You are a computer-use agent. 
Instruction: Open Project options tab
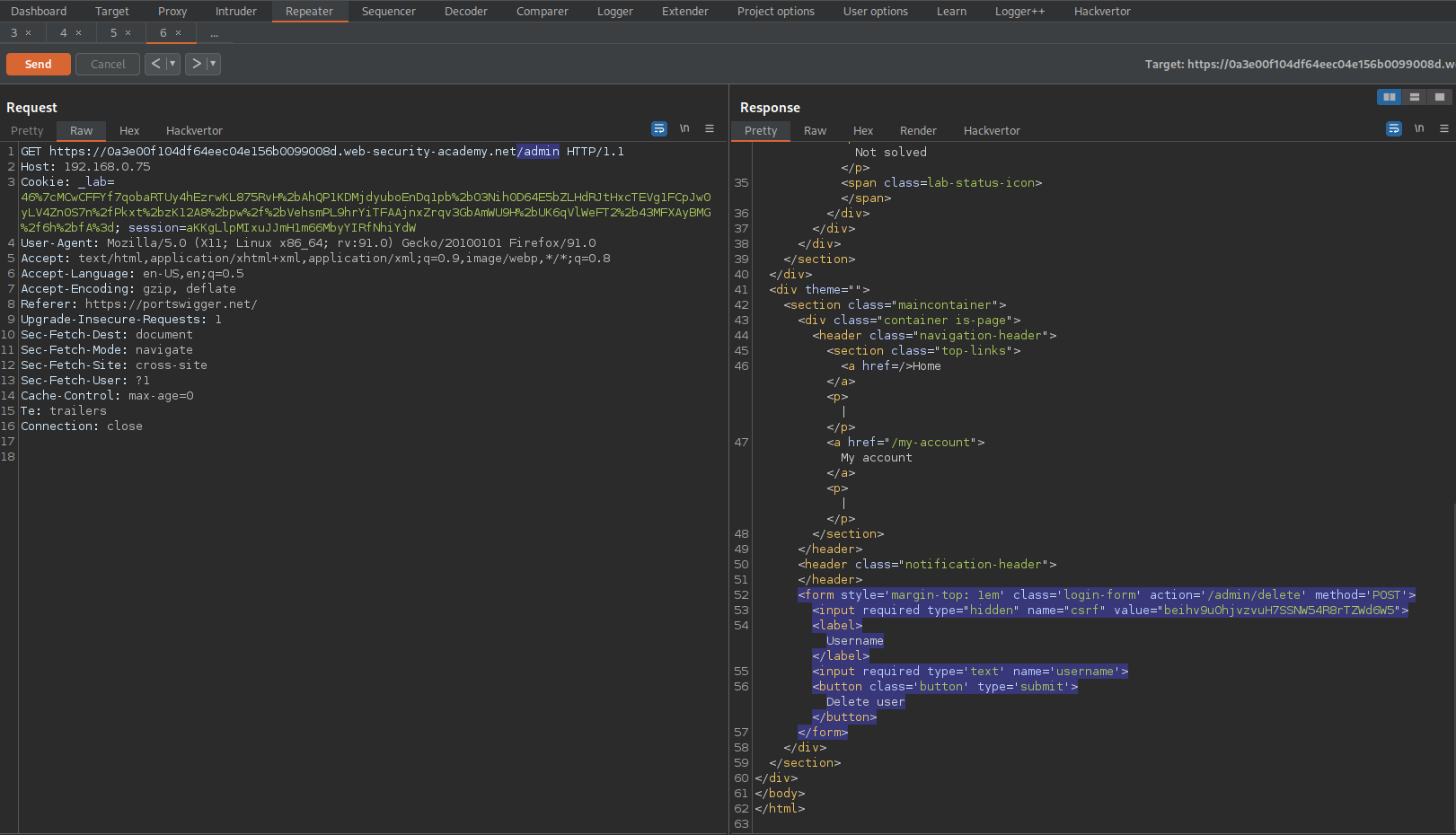[776, 12]
